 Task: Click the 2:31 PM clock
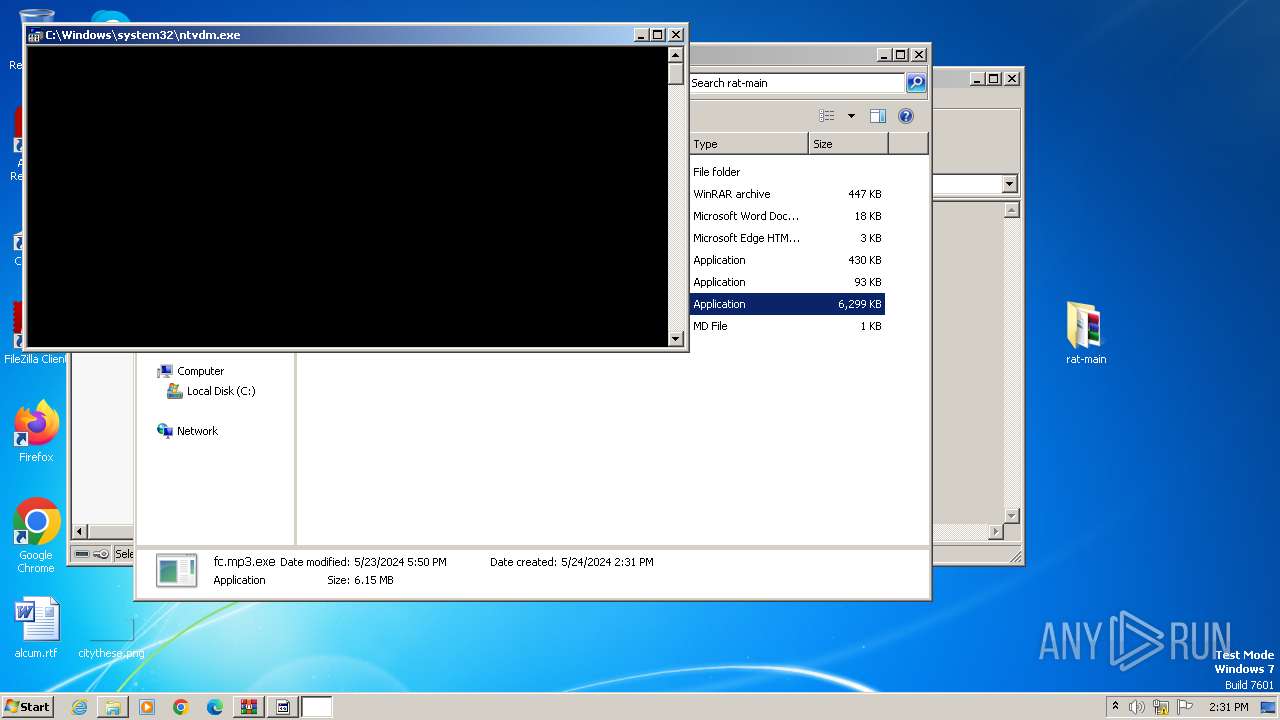(1229, 707)
